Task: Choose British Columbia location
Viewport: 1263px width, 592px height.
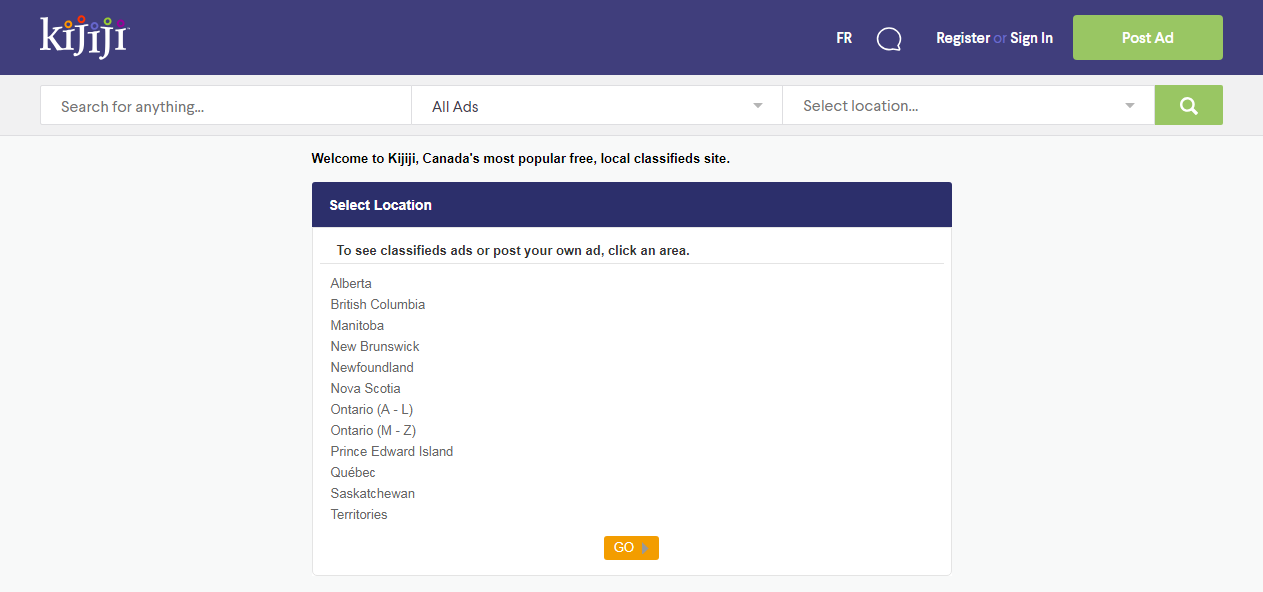Action: (x=378, y=304)
